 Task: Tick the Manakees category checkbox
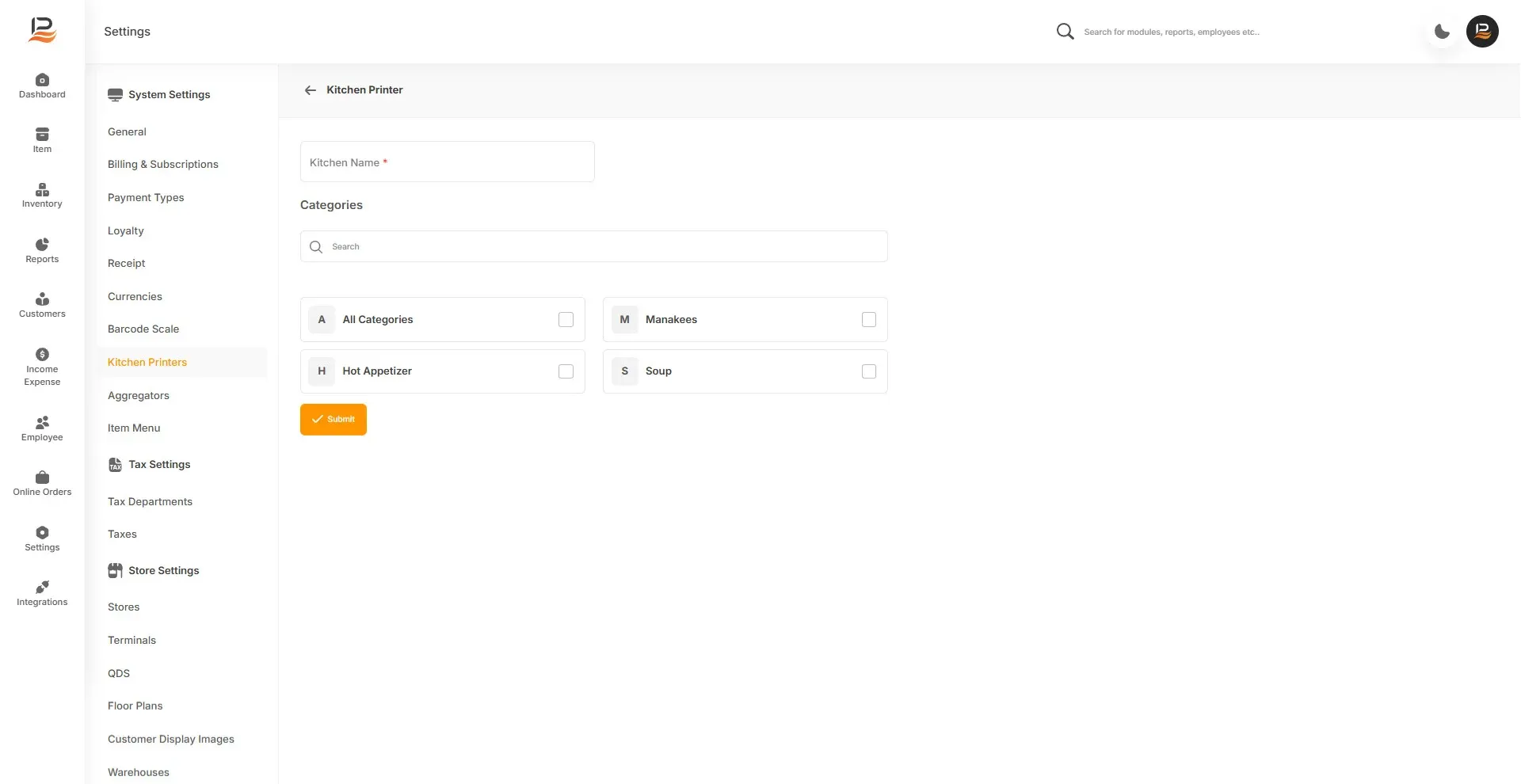[x=869, y=320]
